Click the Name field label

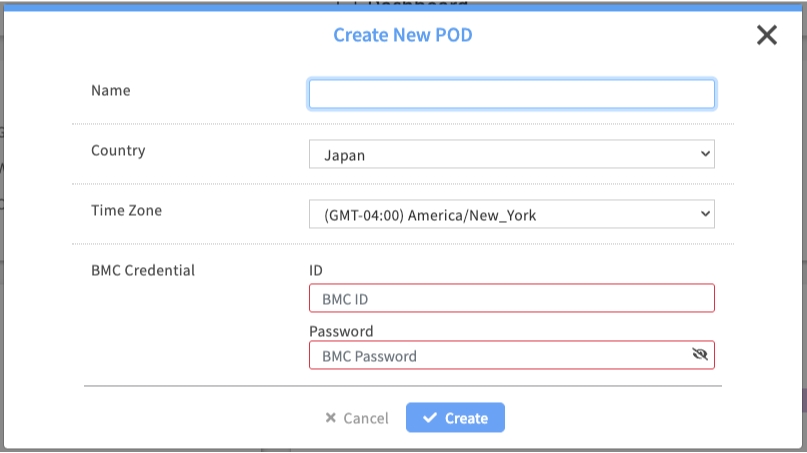click(111, 90)
